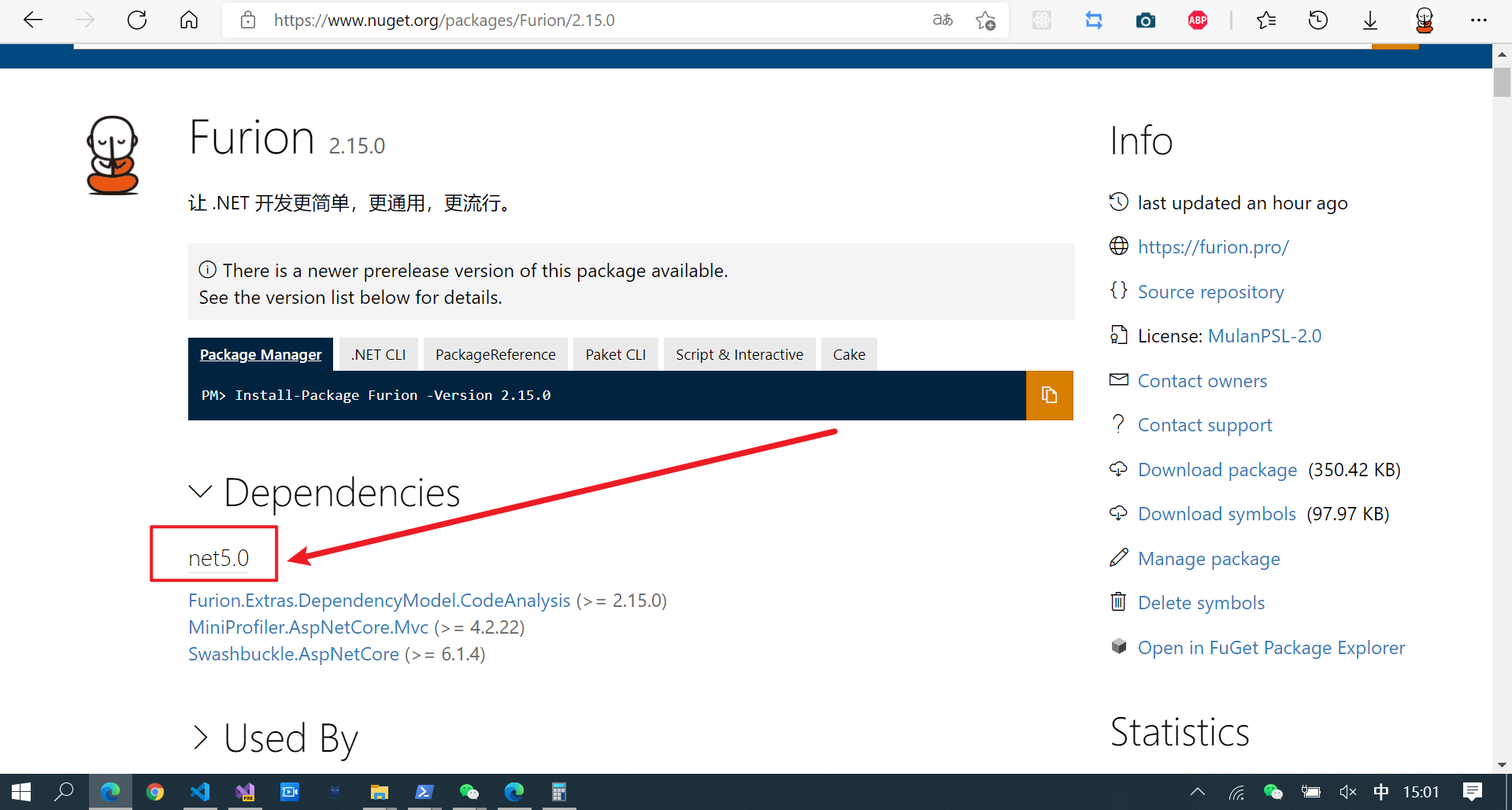This screenshot has height=810, width=1512.
Task: Open Visual Studio from the taskbar
Action: pos(245,792)
